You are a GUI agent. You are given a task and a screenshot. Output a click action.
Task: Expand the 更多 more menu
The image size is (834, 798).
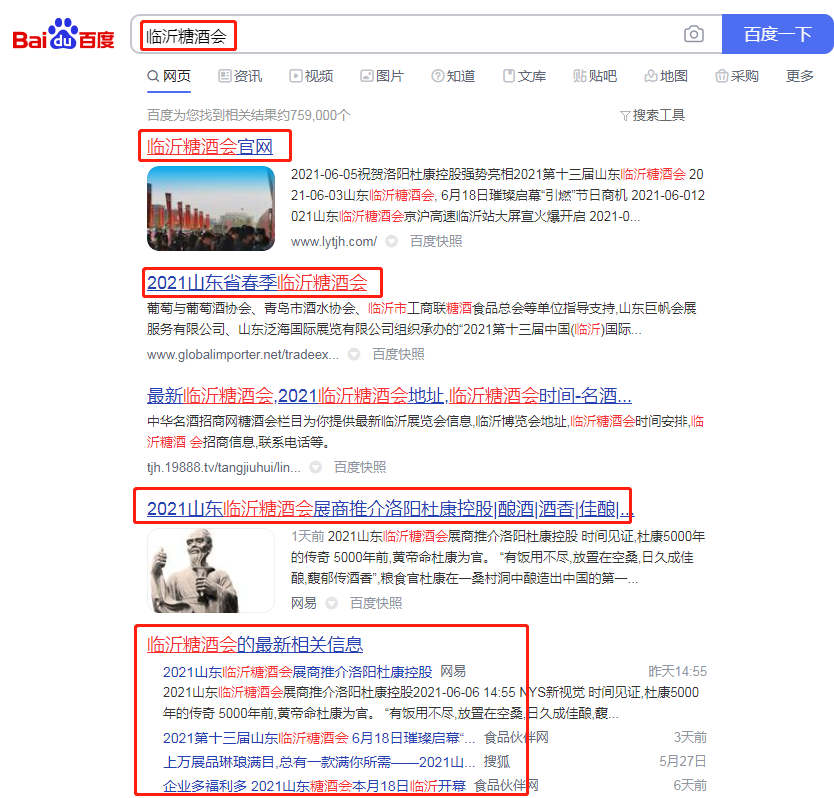pos(800,76)
